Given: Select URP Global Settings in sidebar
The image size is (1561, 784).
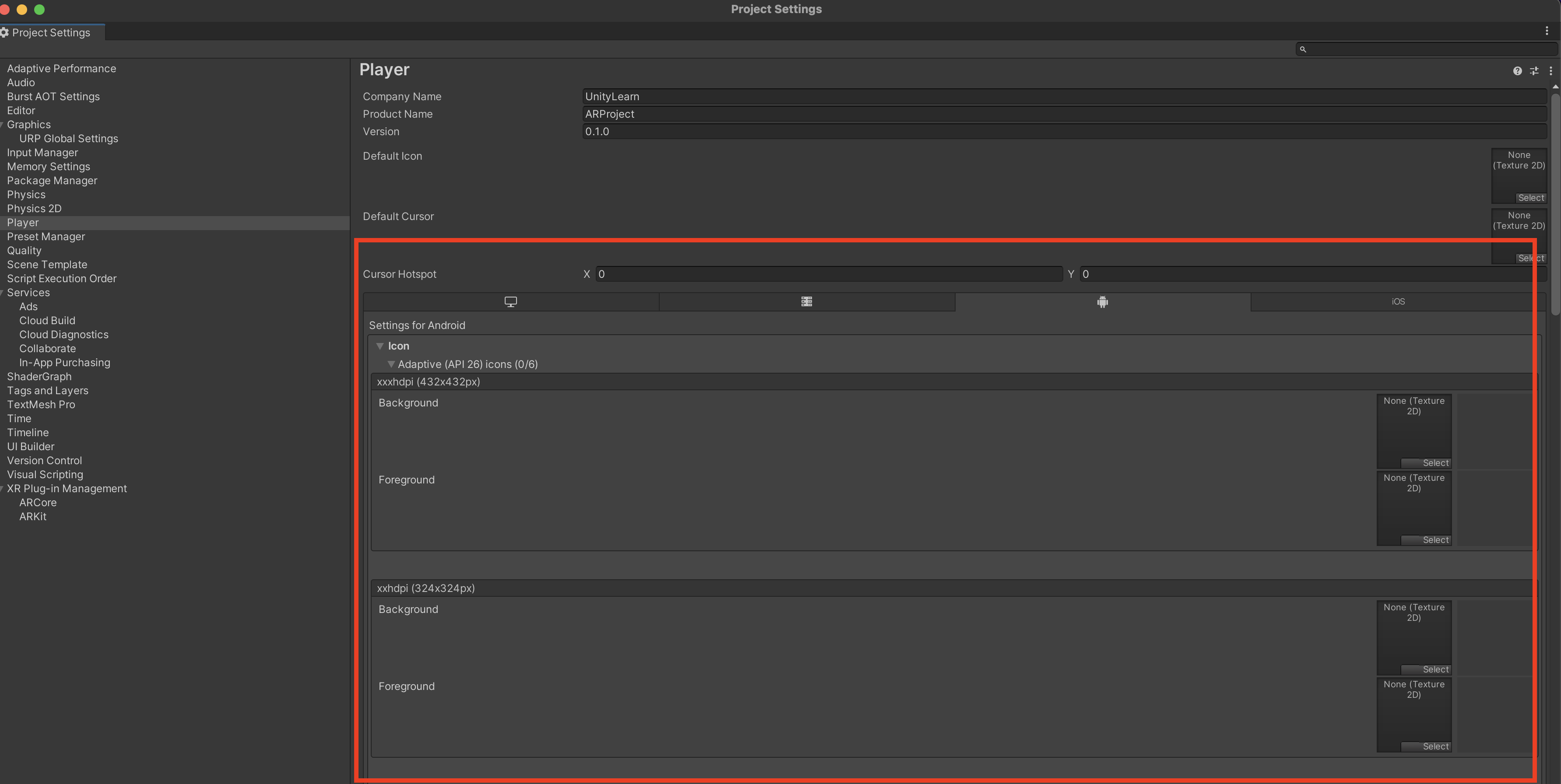Looking at the screenshot, I should tap(68, 139).
